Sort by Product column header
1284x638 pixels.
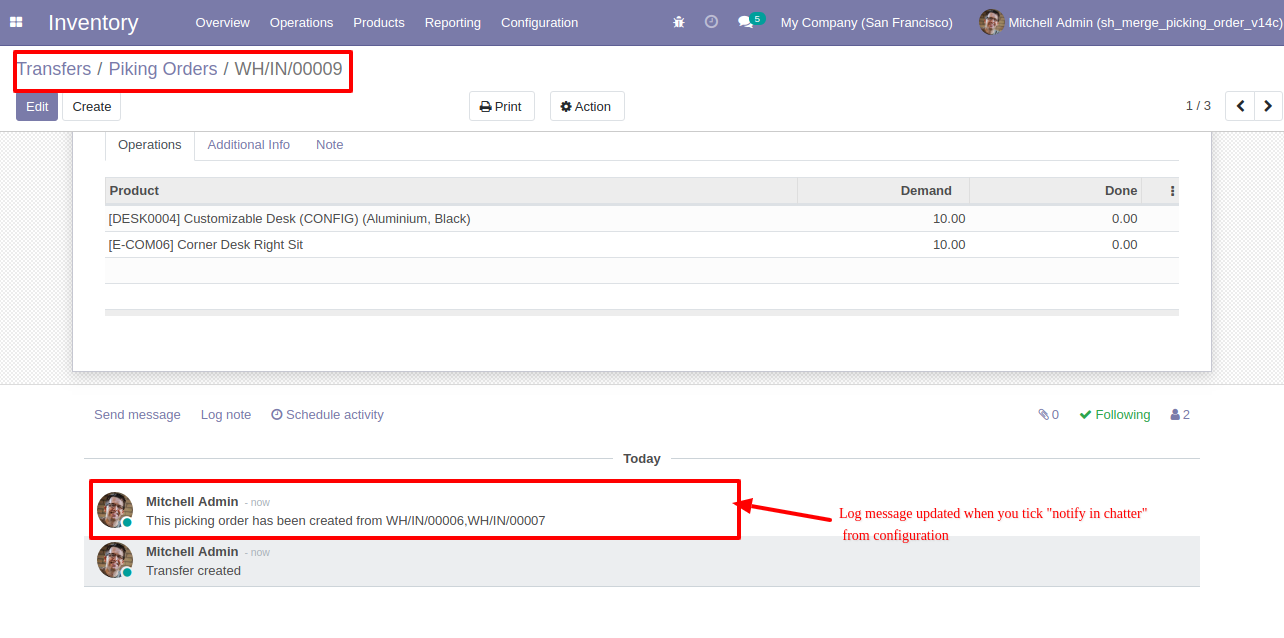(x=451, y=191)
